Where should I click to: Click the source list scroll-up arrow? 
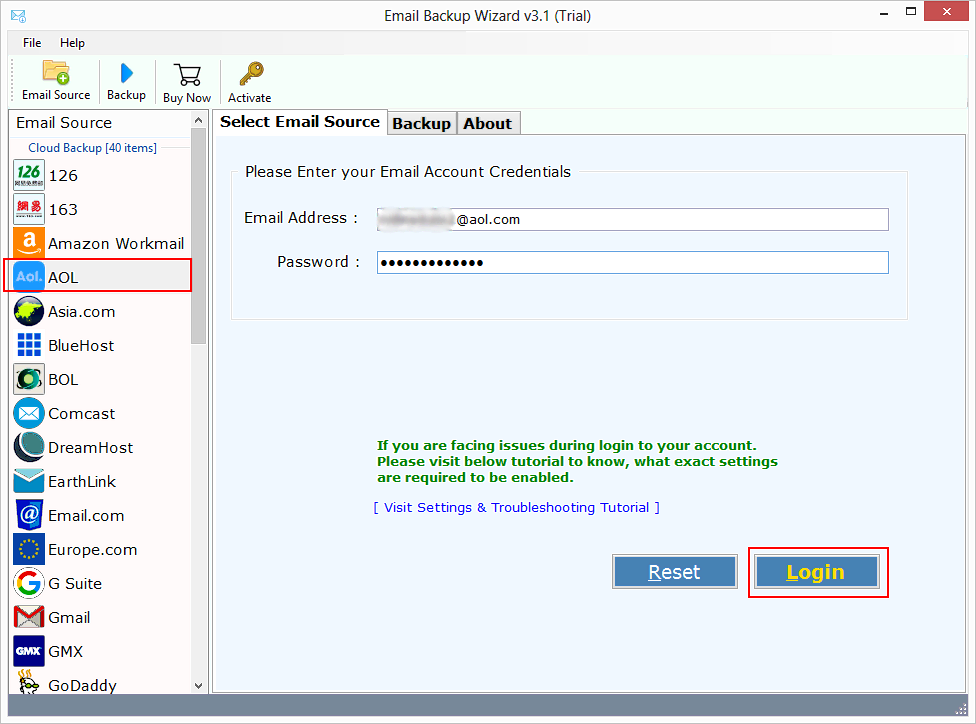point(199,120)
